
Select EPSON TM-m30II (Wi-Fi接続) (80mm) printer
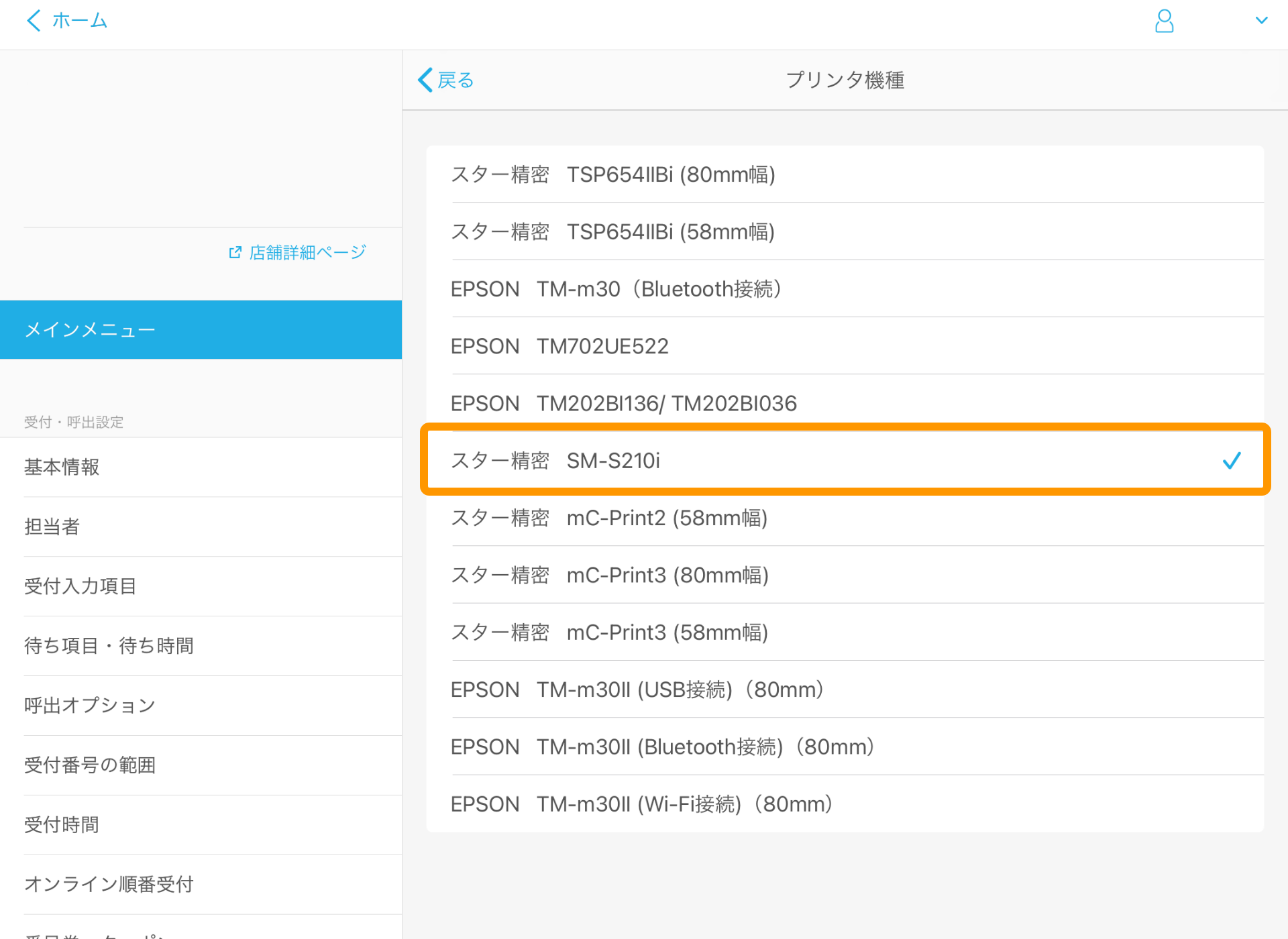845,804
